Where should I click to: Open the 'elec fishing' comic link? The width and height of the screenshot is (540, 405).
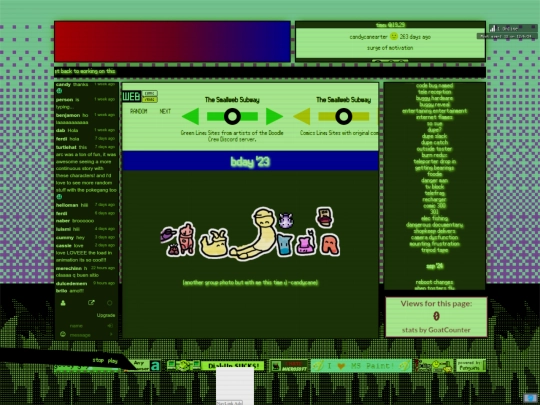coord(434,218)
